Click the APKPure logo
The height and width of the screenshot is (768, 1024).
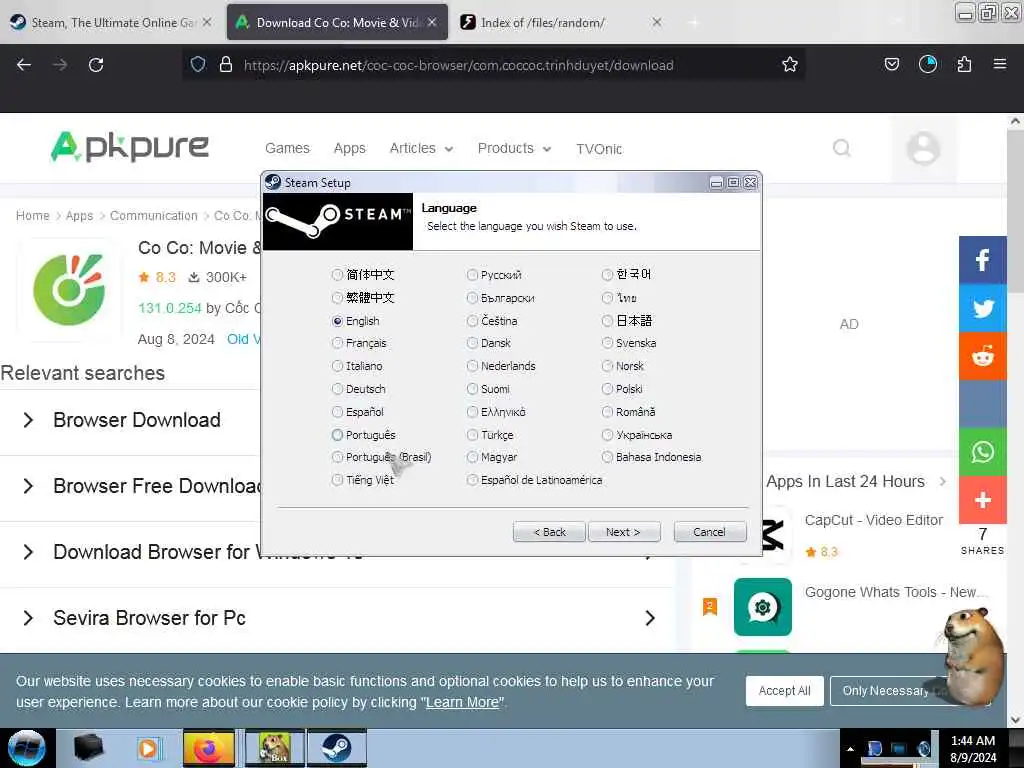point(130,147)
